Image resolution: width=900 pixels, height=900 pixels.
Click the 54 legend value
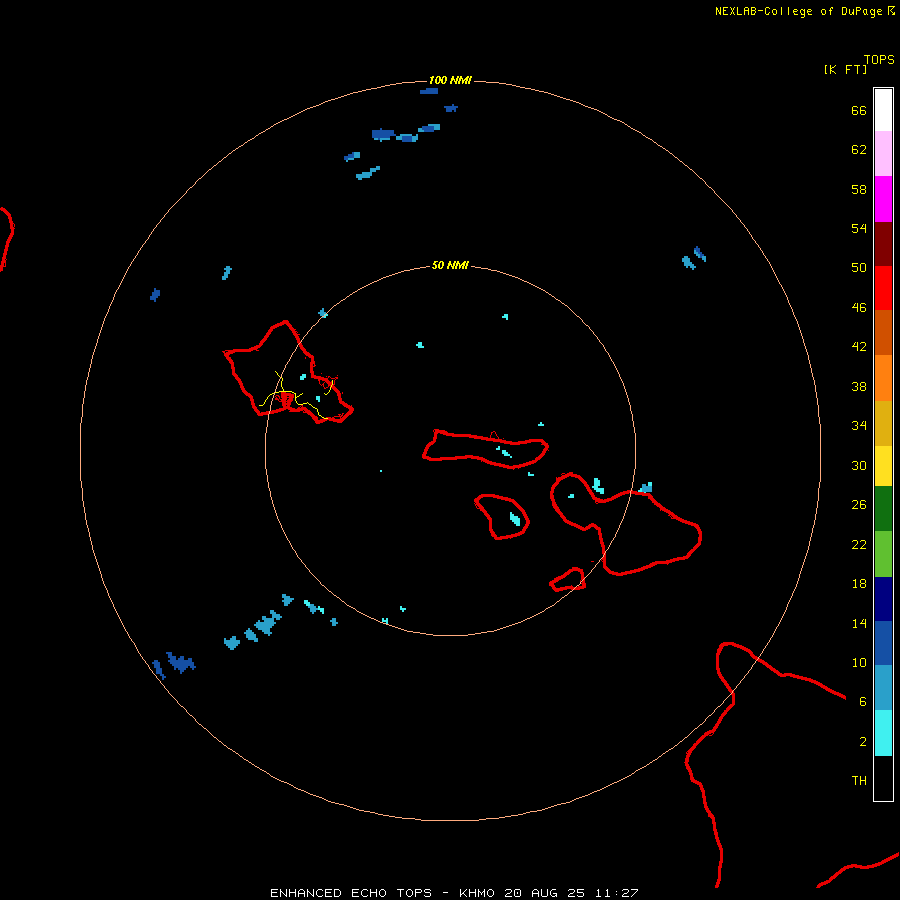click(x=859, y=228)
